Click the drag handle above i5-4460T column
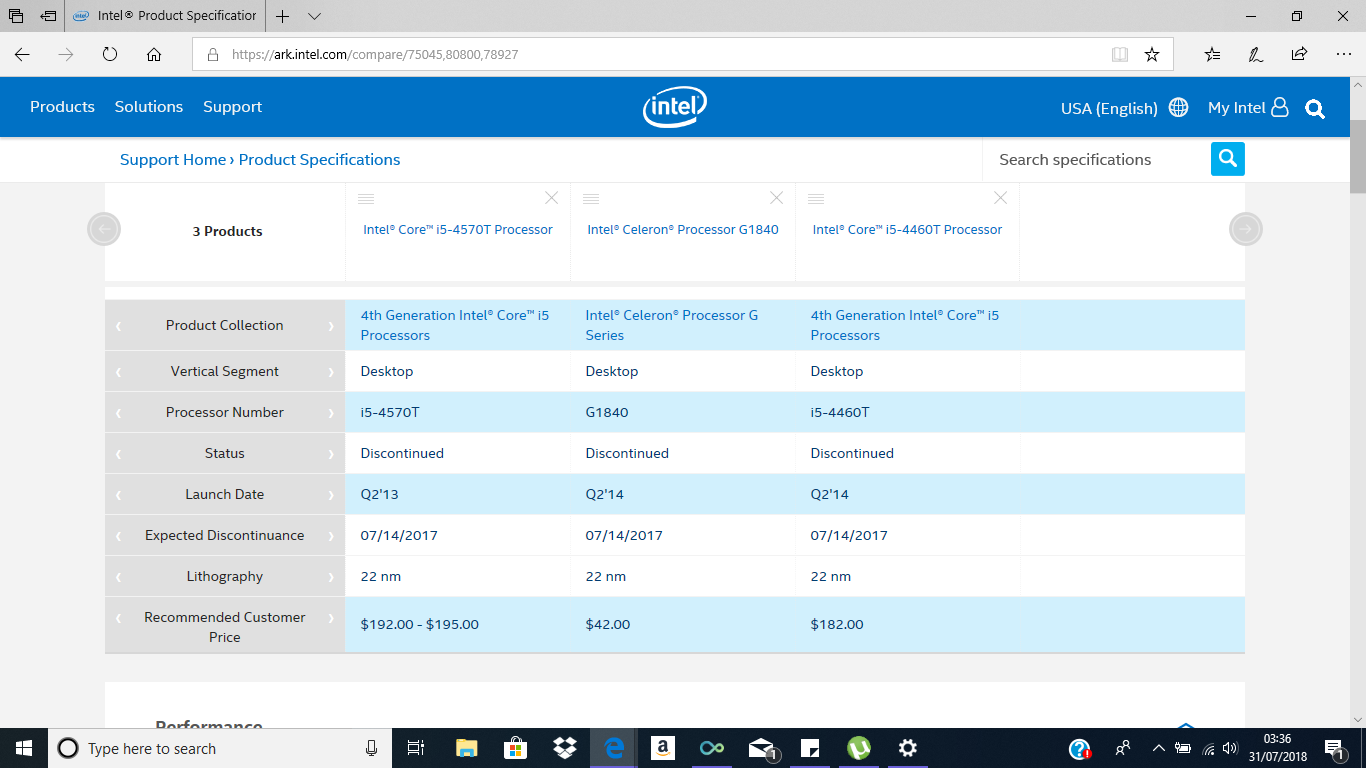This screenshot has height=768, width=1366. (x=816, y=199)
